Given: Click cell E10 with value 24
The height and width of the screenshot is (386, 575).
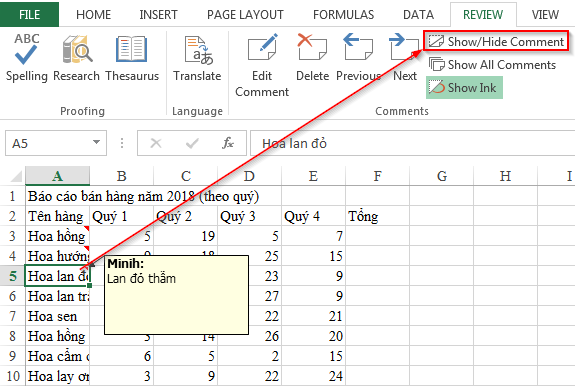Looking at the screenshot, I should 314,376.
